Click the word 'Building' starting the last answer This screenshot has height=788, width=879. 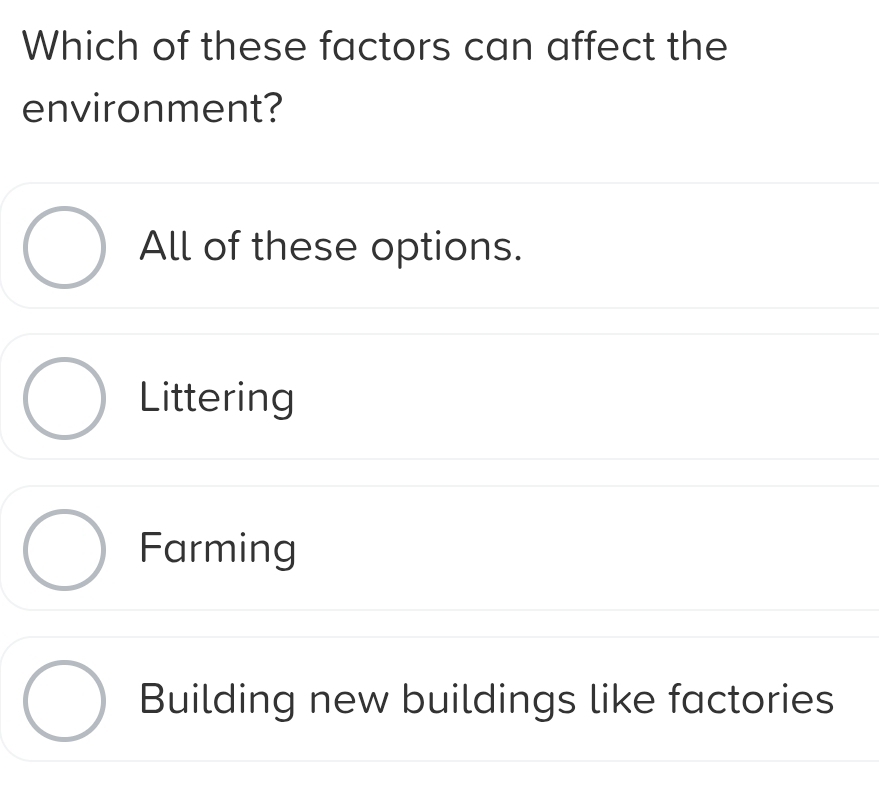tap(219, 699)
